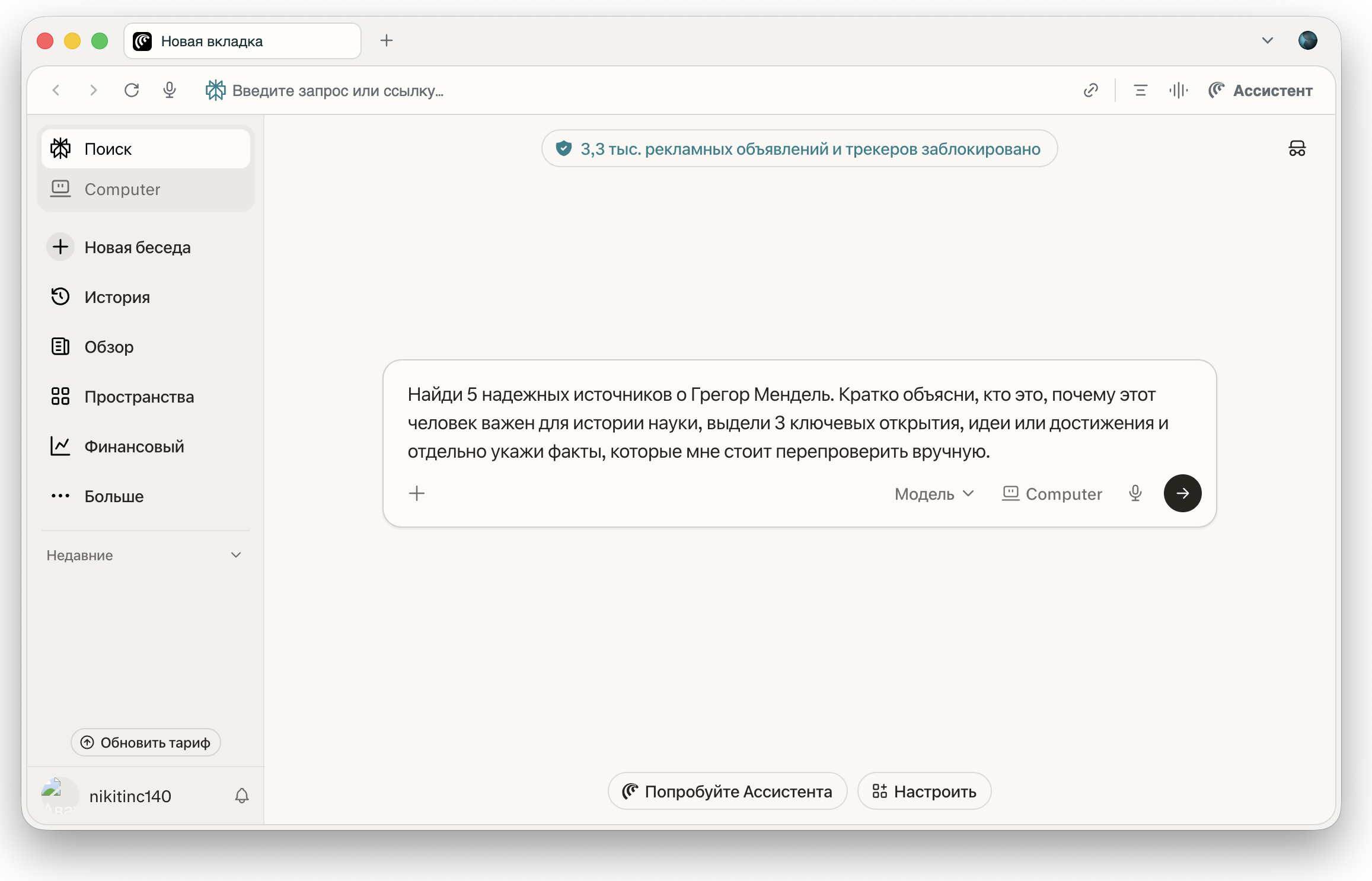Click the Perplexity icon in address bar
This screenshot has width=1372, height=881.
(x=215, y=90)
